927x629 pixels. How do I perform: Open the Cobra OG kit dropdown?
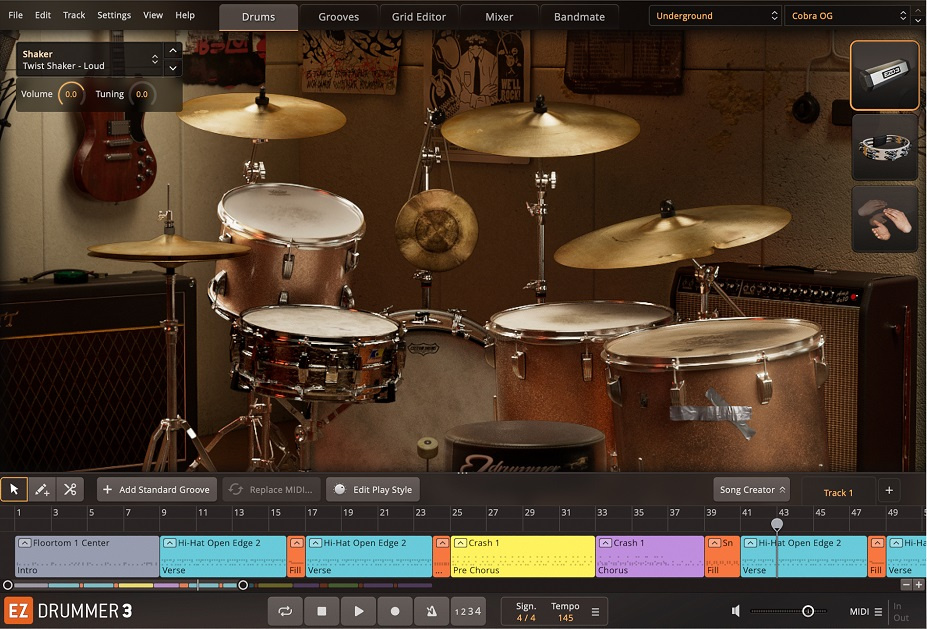point(843,15)
